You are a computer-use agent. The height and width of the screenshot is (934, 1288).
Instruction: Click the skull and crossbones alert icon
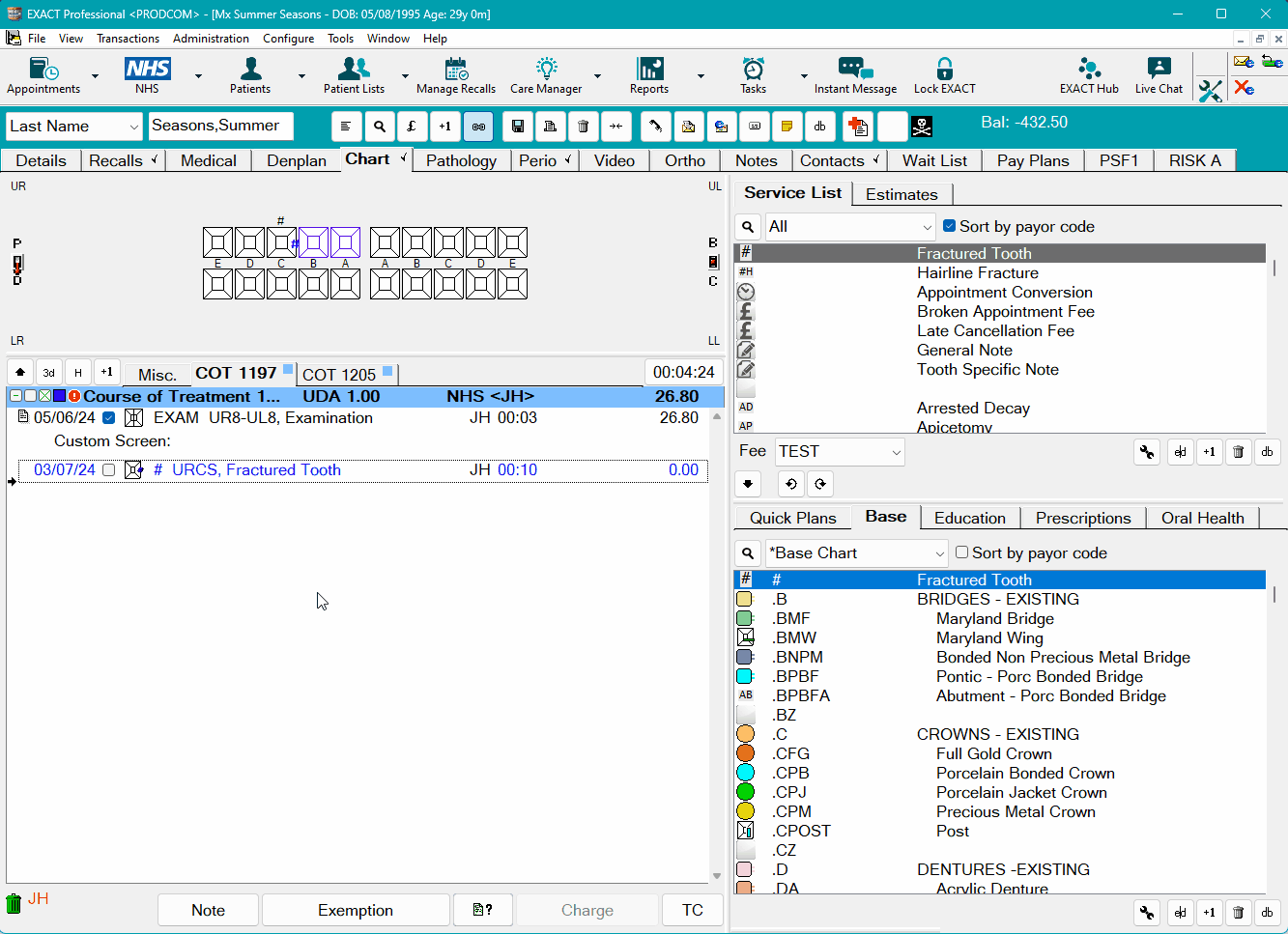(x=922, y=127)
